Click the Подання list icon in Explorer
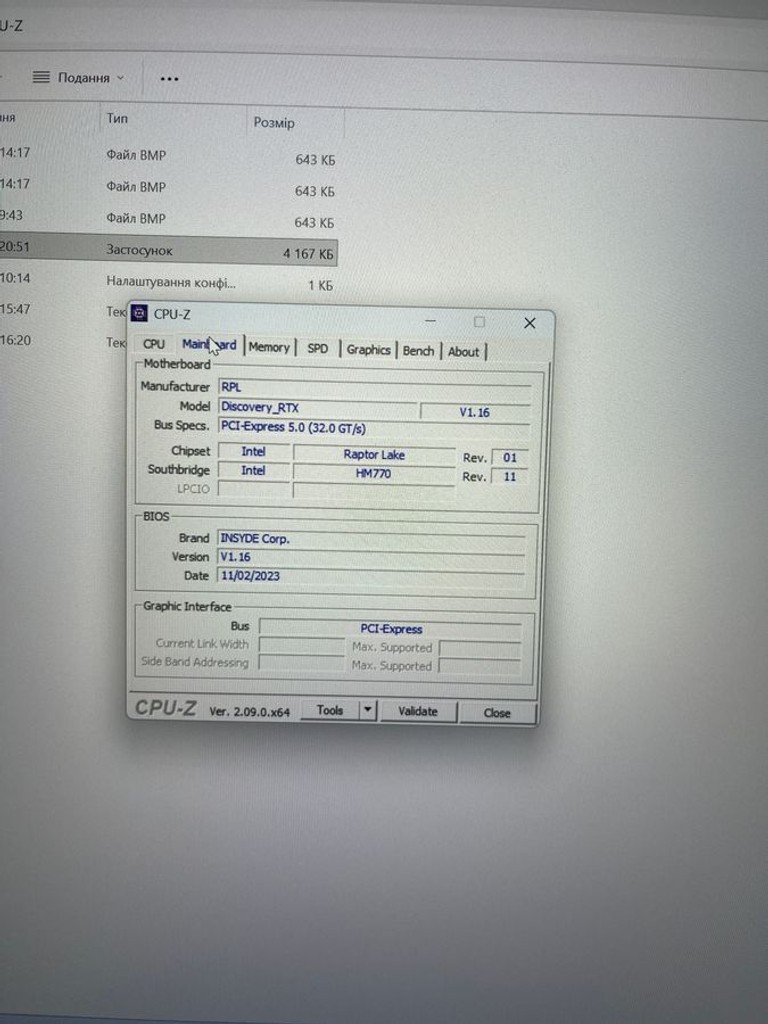Screen dimensions: 768x1024 (41, 77)
